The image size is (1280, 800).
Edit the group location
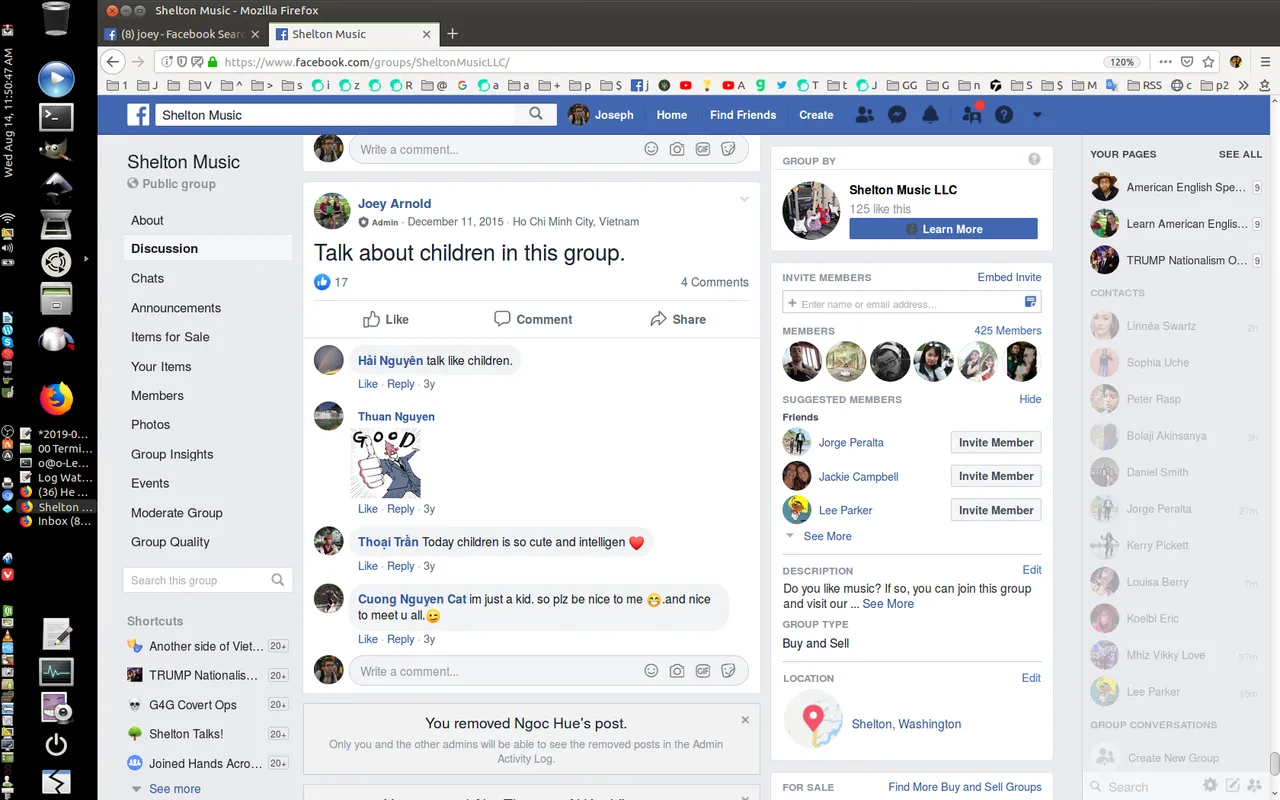coord(1032,678)
